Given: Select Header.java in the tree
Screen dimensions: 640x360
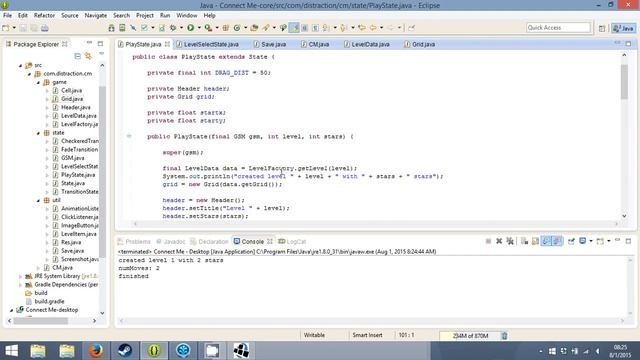Looking at the screenshot, I should 76,107.
